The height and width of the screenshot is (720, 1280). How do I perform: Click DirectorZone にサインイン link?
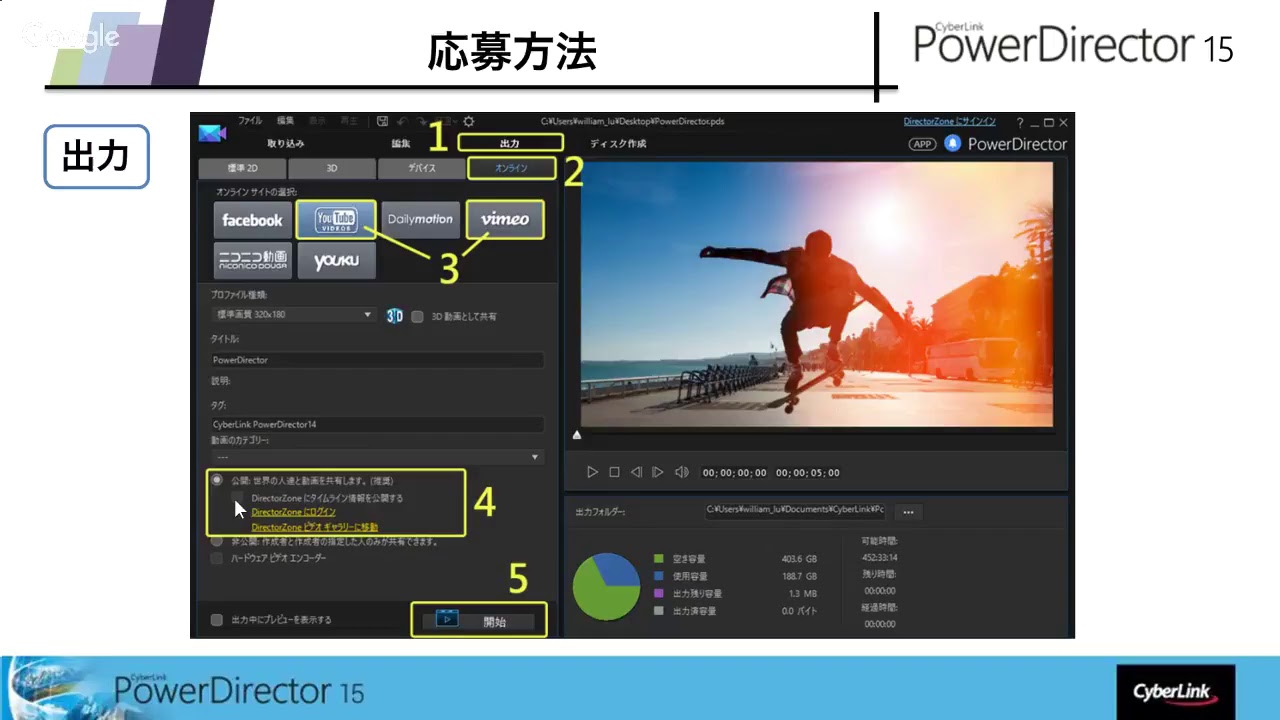tap(950, 122)
